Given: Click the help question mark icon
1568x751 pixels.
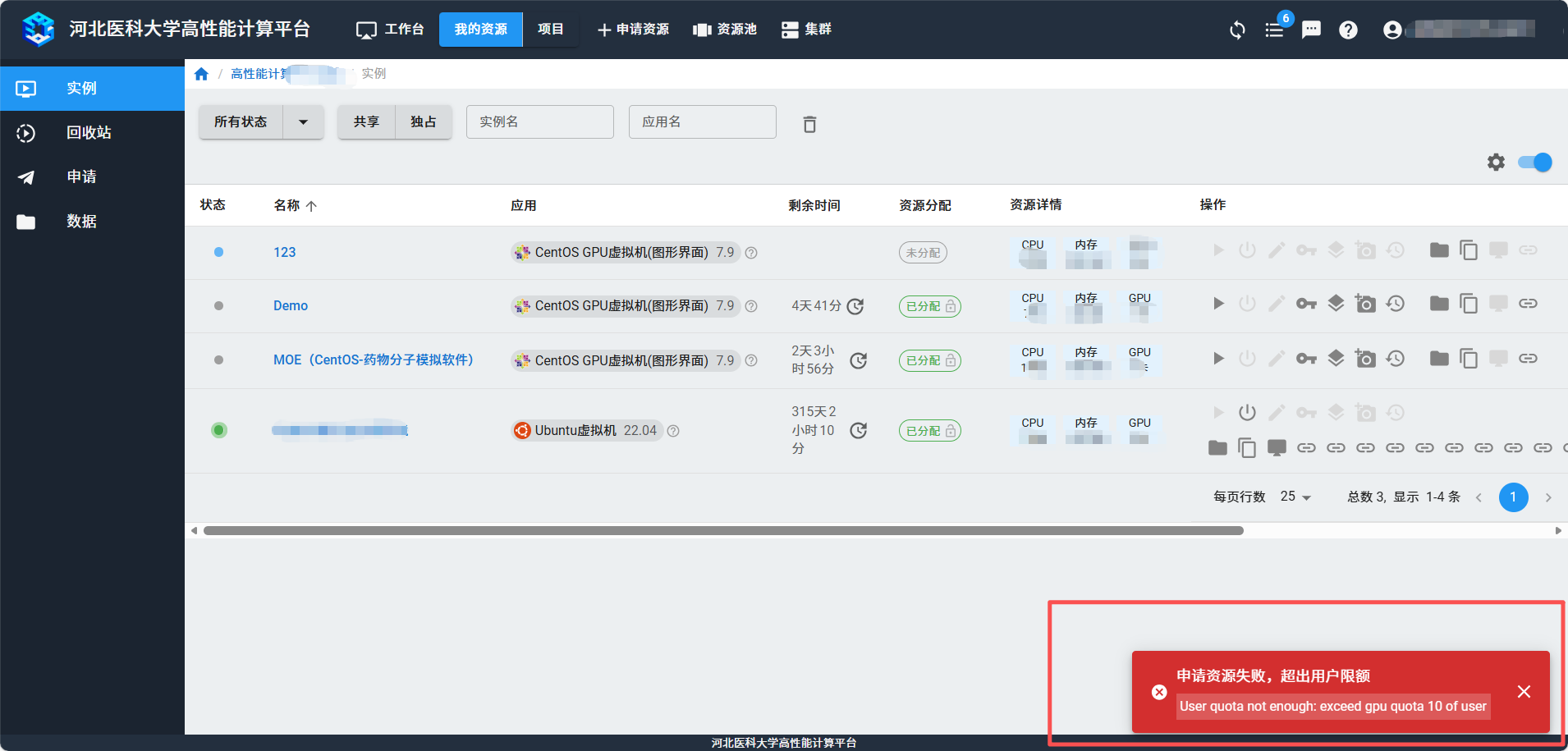Looking at the screenshot, I should 1348,30.
